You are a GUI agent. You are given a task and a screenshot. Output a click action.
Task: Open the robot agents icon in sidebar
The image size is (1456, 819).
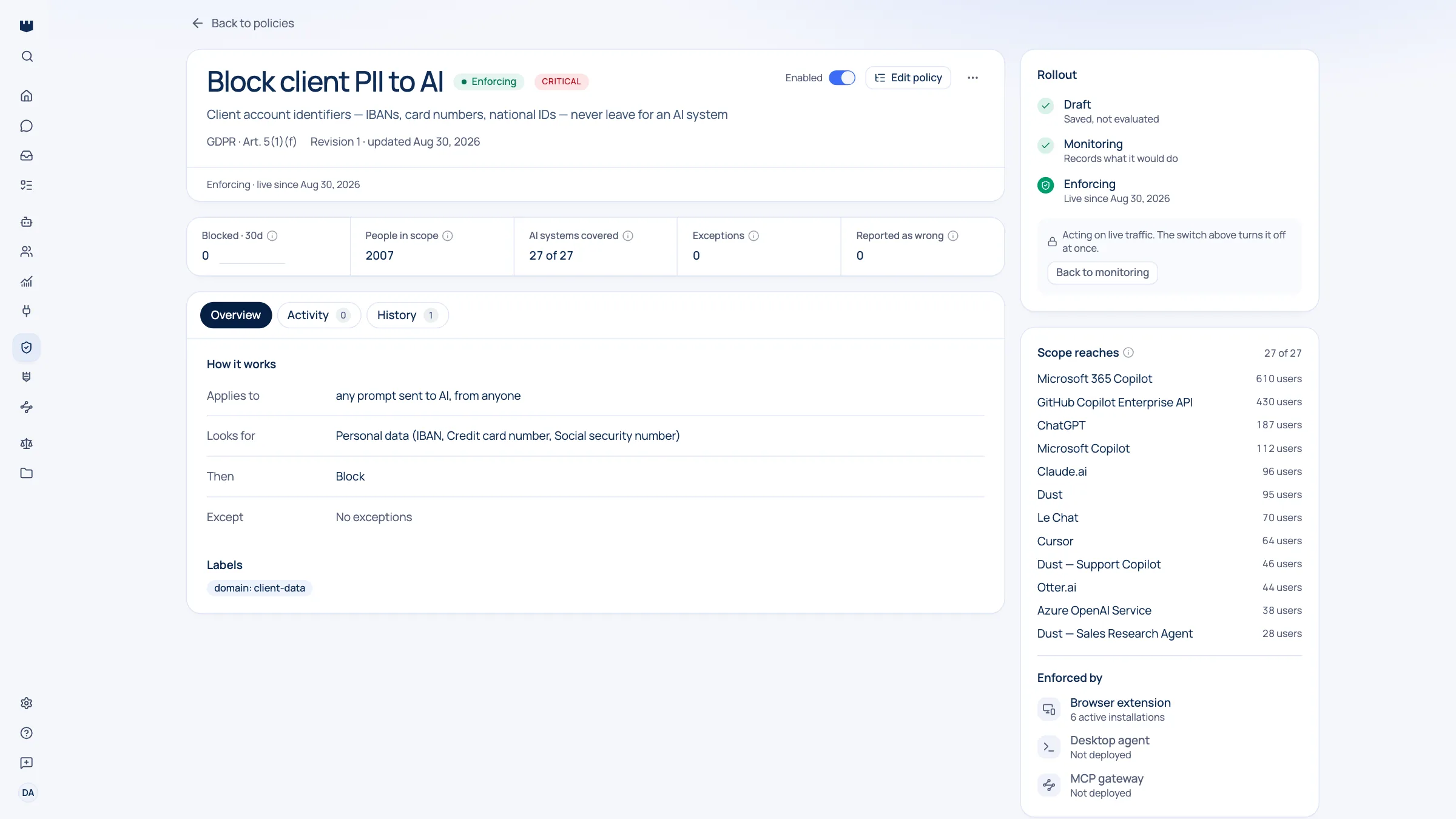27,222
